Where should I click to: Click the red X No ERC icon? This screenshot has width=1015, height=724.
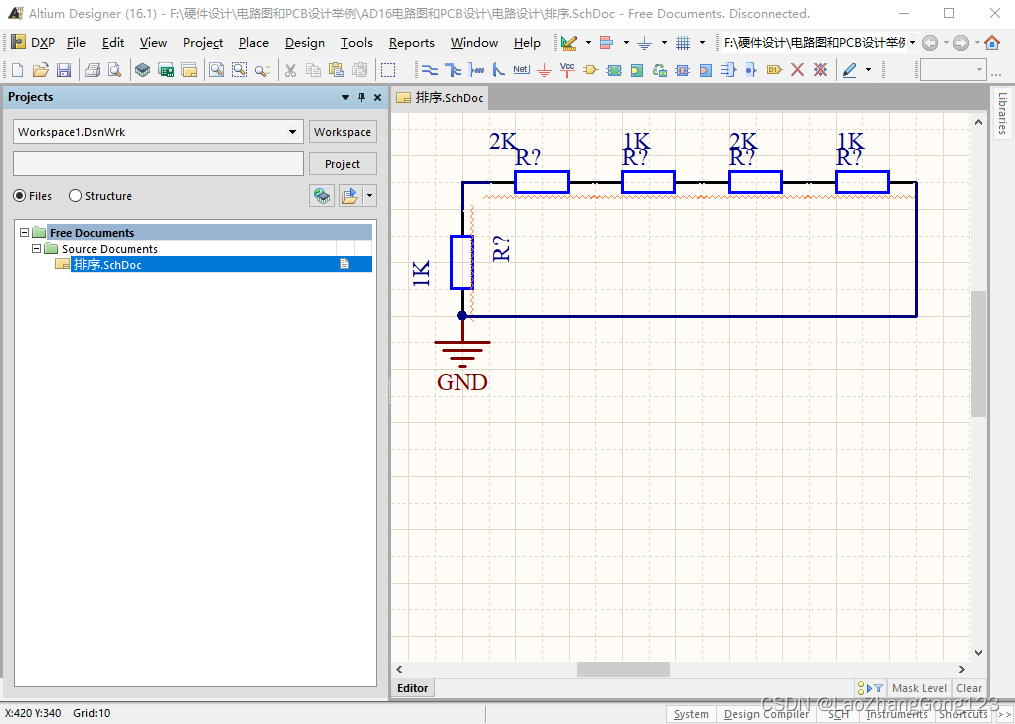[798, 69]
